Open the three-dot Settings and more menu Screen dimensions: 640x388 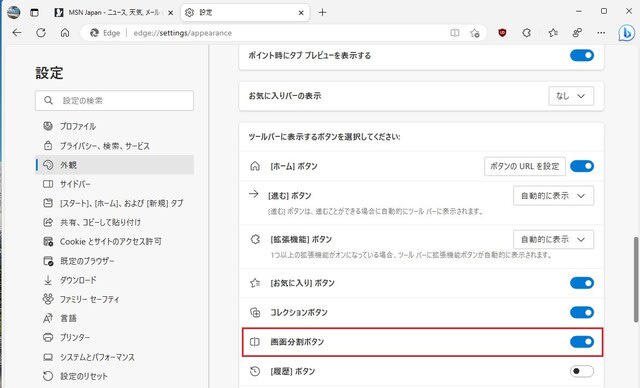coord(601,33)
